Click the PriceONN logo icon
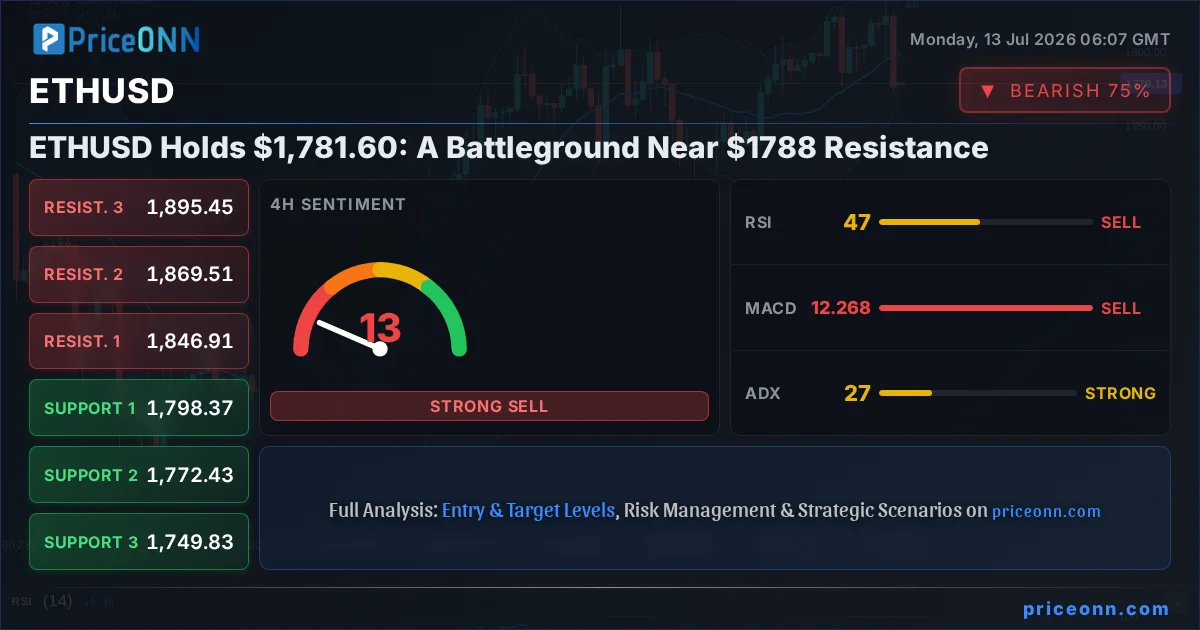This screenshot has height=630, width=1200. point(49,39)
